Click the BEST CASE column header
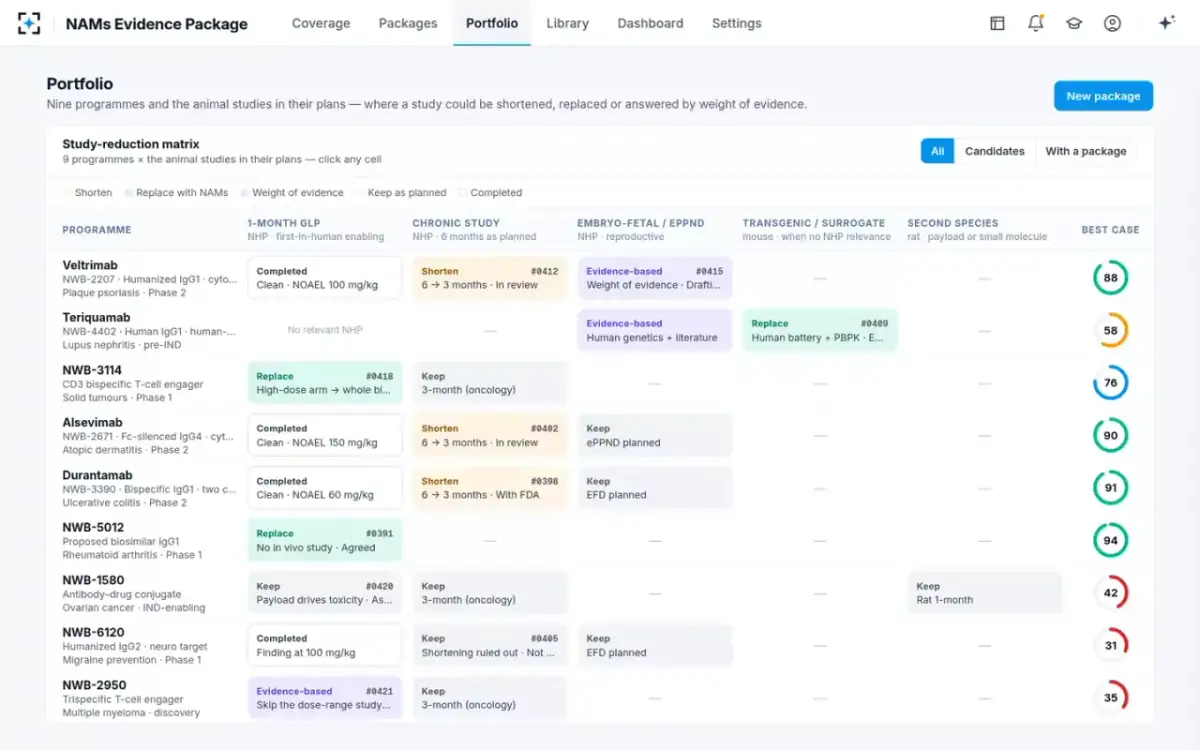 click(1110, 230)
